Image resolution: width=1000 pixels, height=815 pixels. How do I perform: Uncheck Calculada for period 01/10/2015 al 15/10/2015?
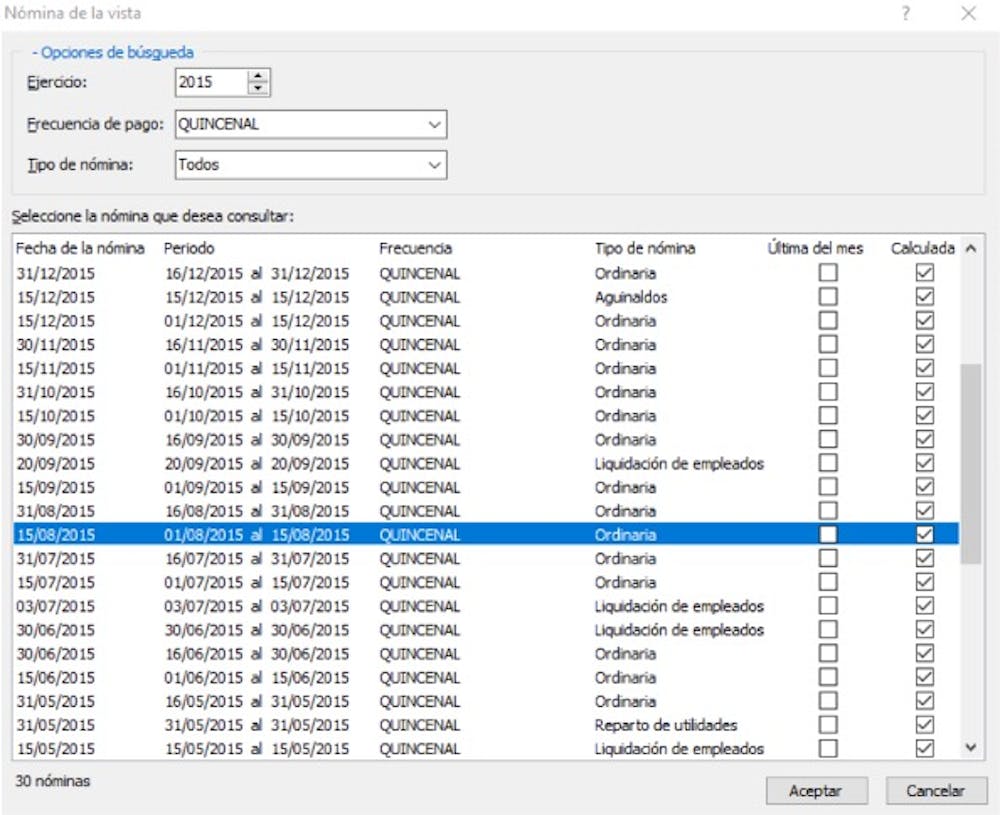[x=924, y=416]
